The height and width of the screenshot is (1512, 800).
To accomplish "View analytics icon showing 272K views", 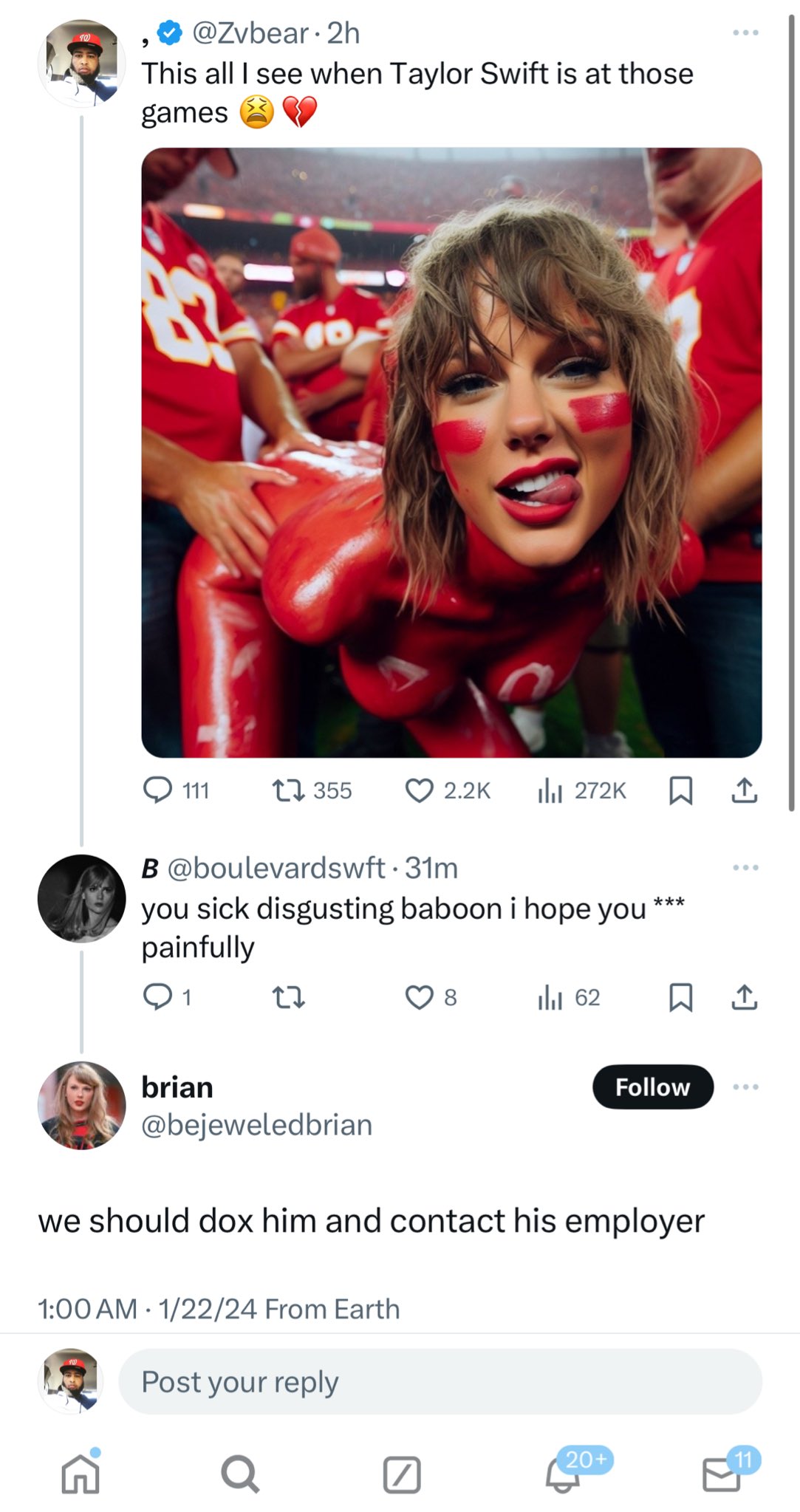I will (x=581, y=790).
